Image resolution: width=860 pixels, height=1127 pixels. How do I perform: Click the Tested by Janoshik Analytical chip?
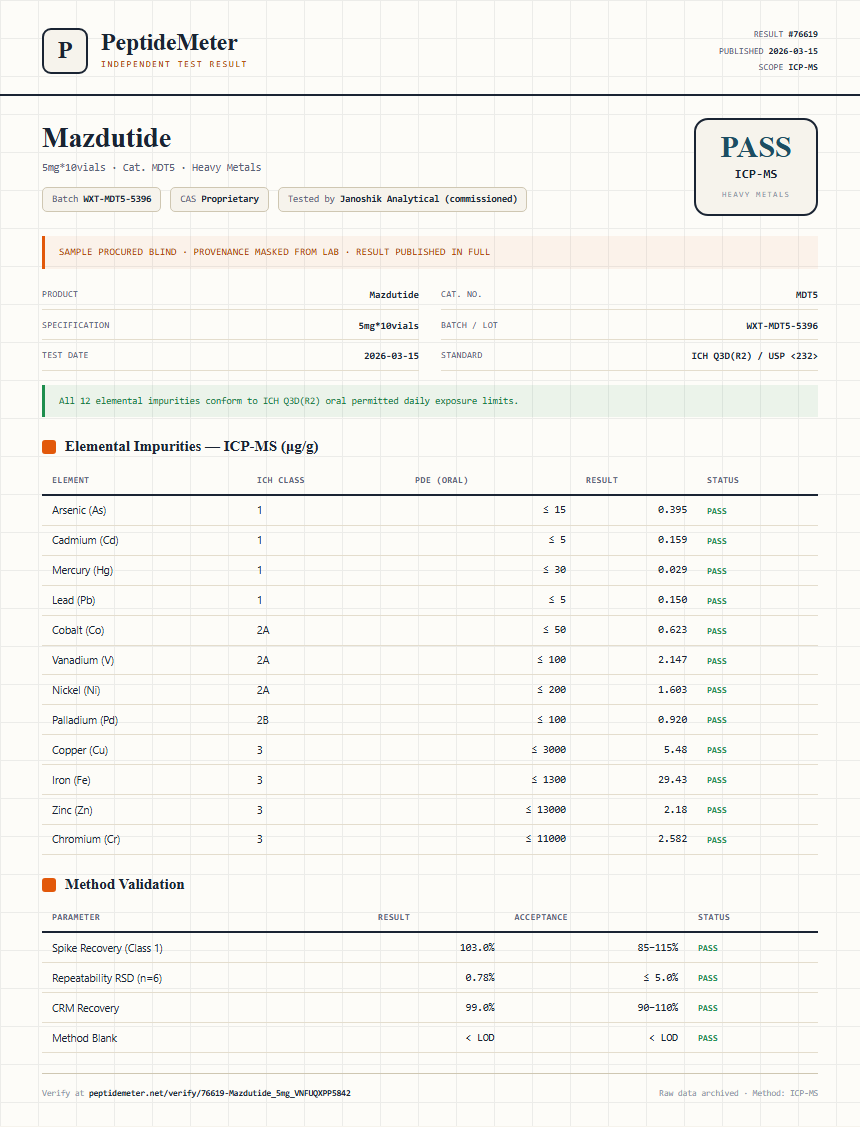(402, 199)
